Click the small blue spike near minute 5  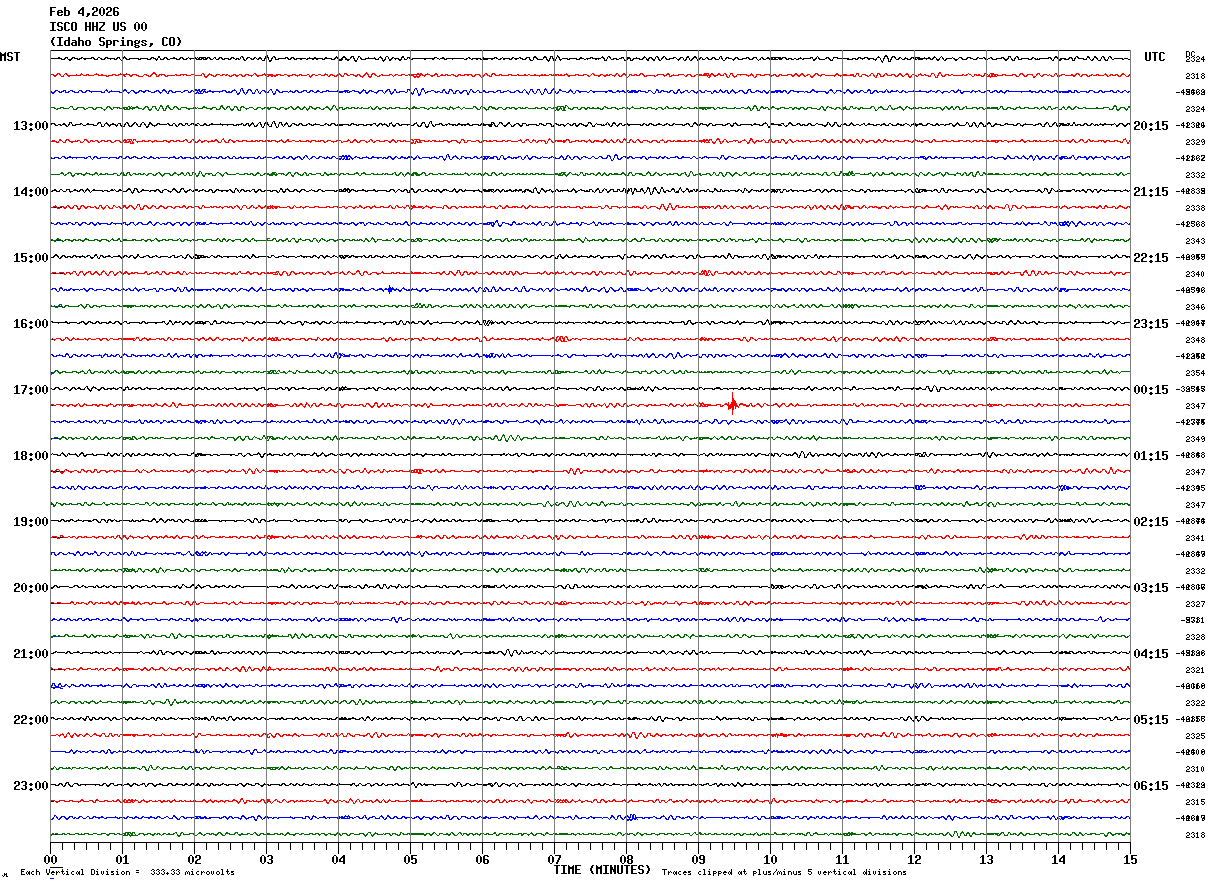[390, 289]
